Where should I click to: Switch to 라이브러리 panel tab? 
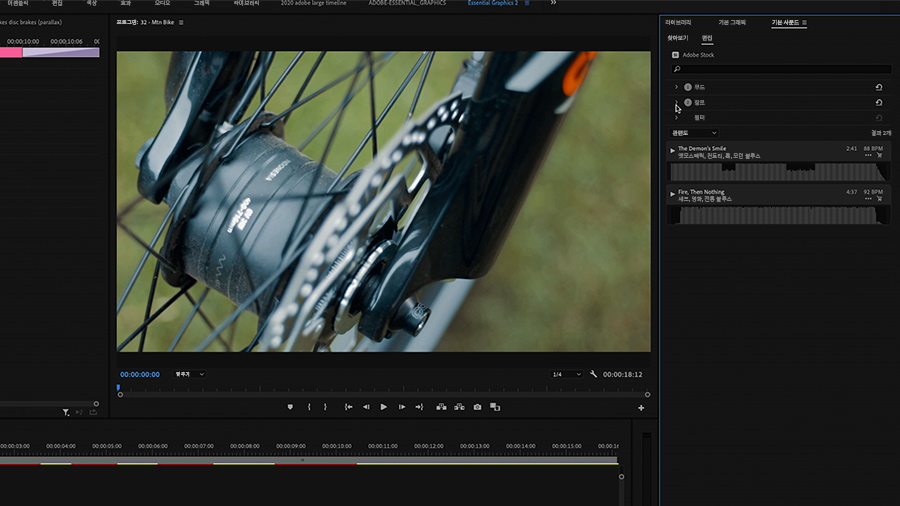(678, 22)
